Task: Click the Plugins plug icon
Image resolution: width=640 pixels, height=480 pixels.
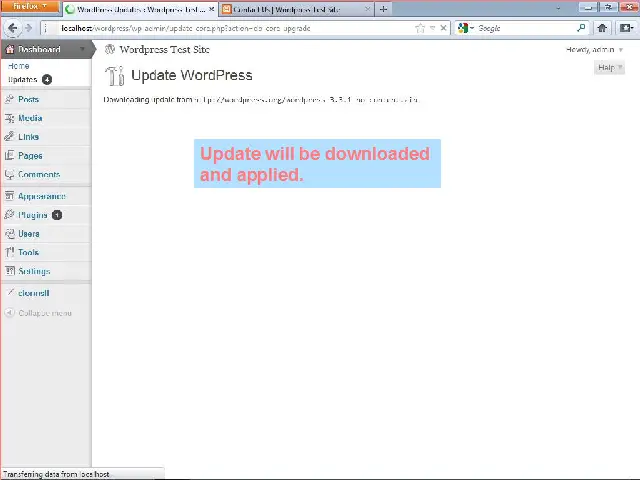Action: click(9, 215)
